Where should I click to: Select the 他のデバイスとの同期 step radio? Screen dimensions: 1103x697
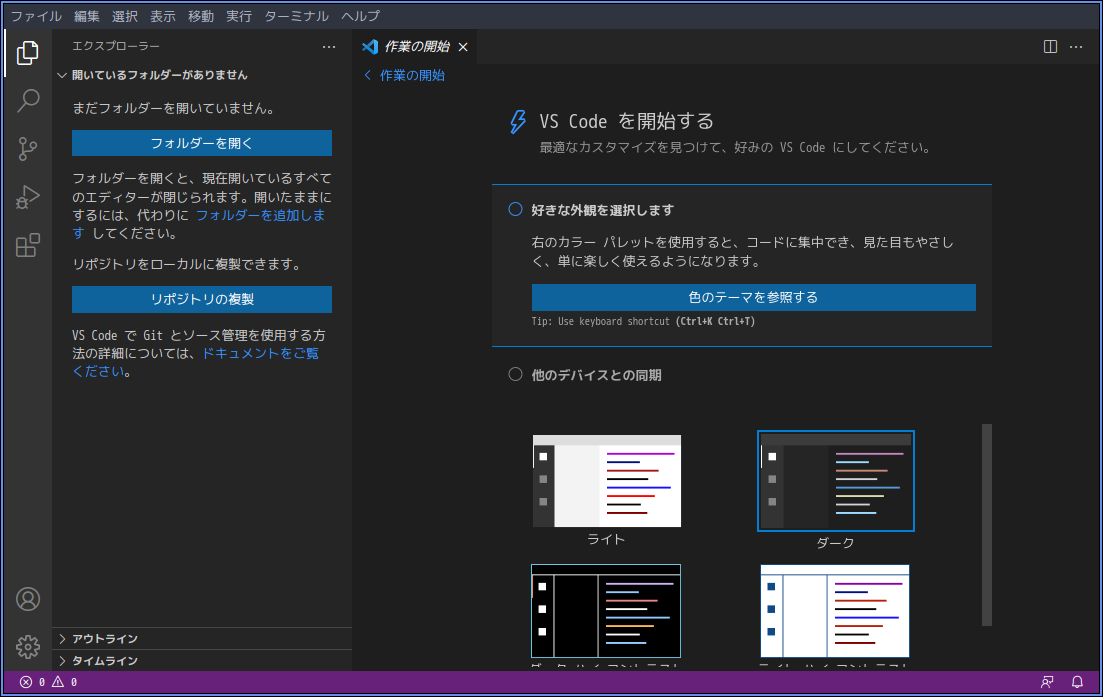coord(516,374)
